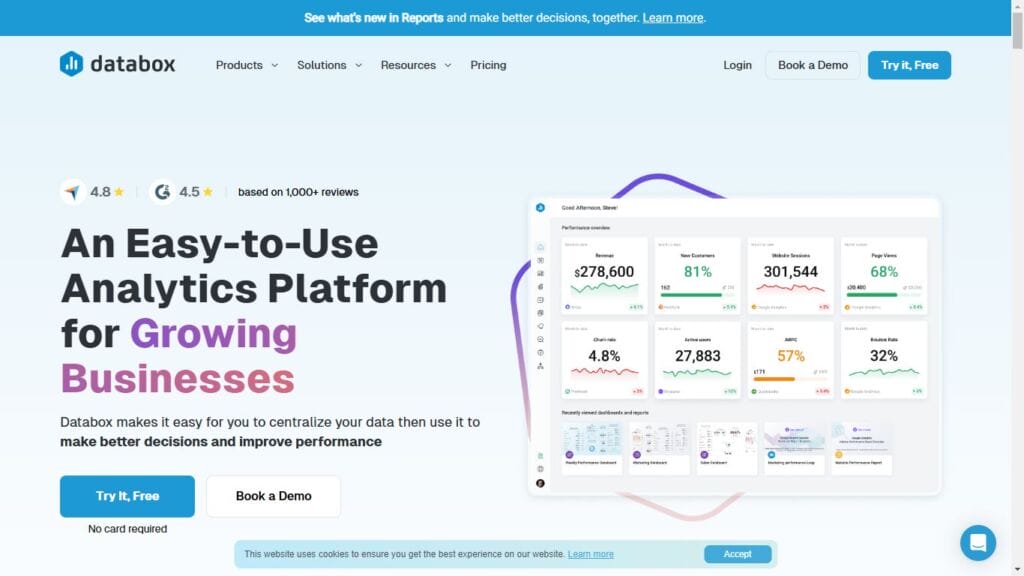Screen dimensions: 1024x576
Task: Open the Solutions navigation item
Action: coord(321,65)
